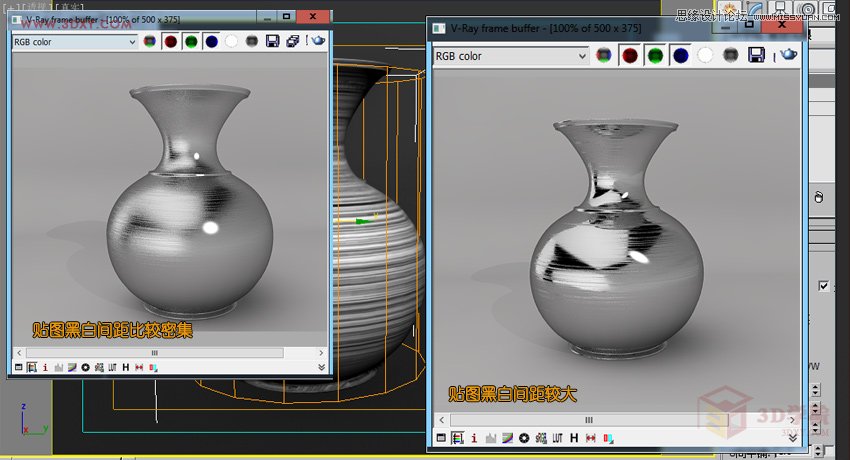Switch to RGB channels in the left frame buffer

pos(150,41)
